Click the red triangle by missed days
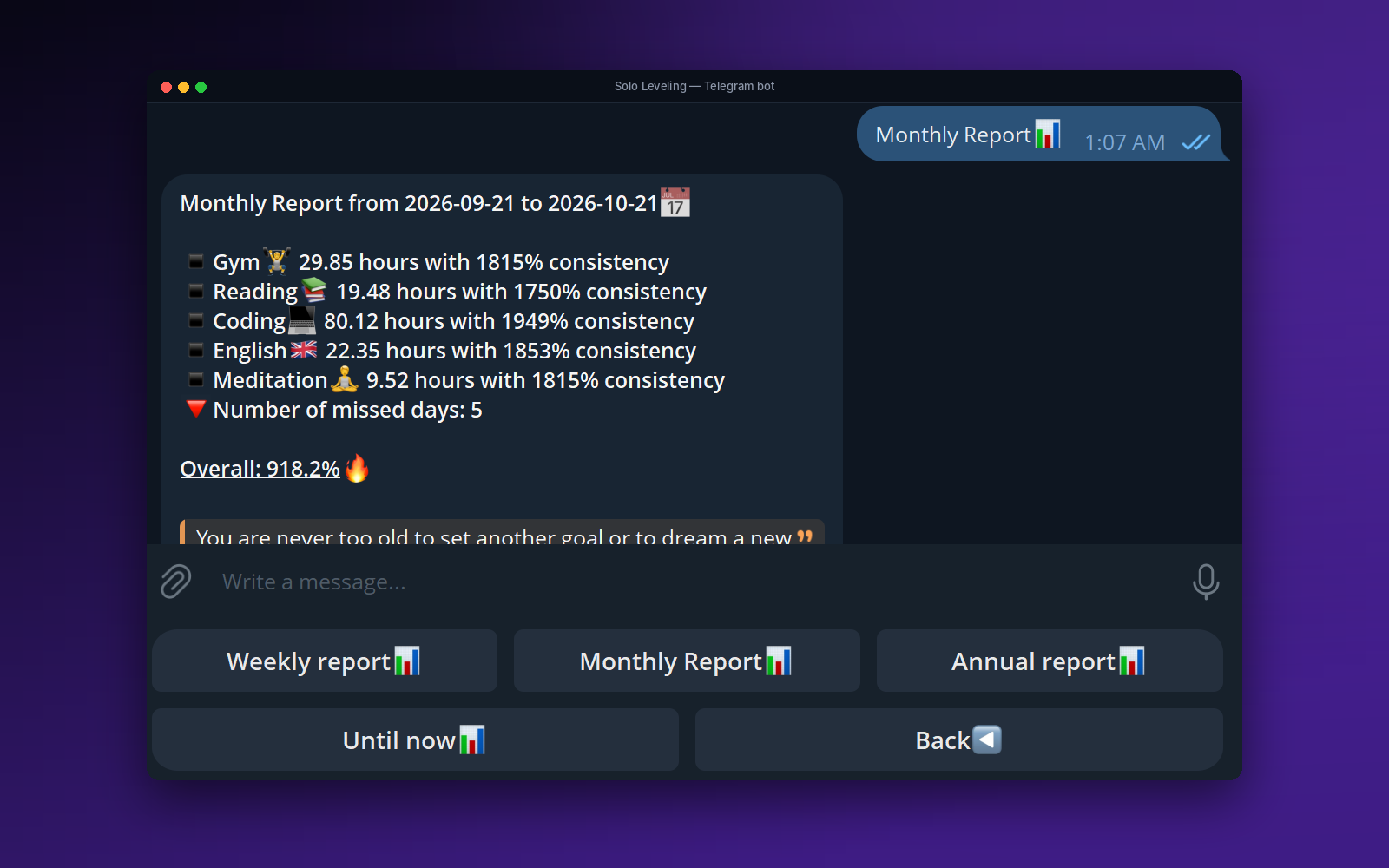This screenshot has width=1389, height=868. 196,409
